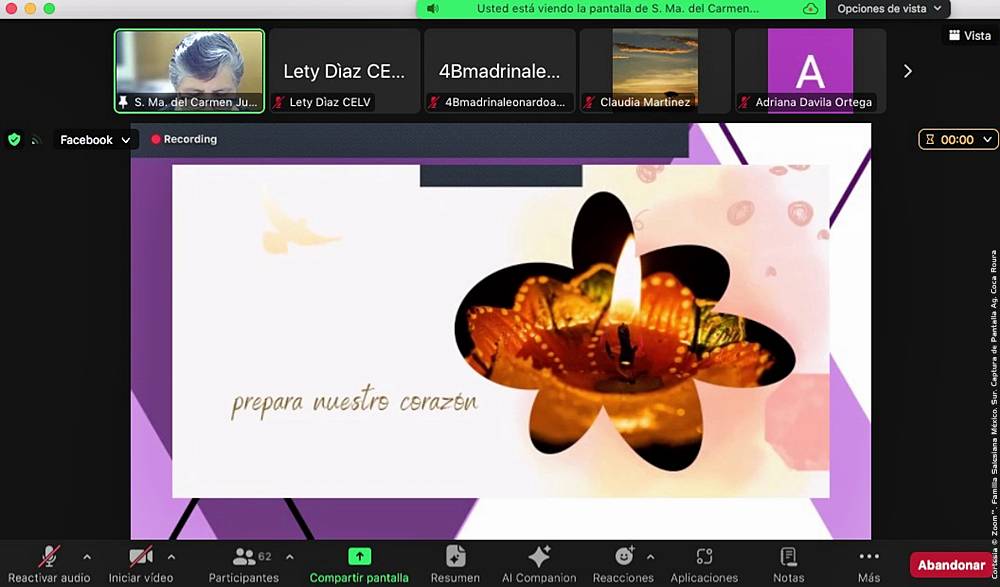Select the Claudia Martinez participant tile
This screenshot has height=587, width=1000.
(x=655, y=71)
